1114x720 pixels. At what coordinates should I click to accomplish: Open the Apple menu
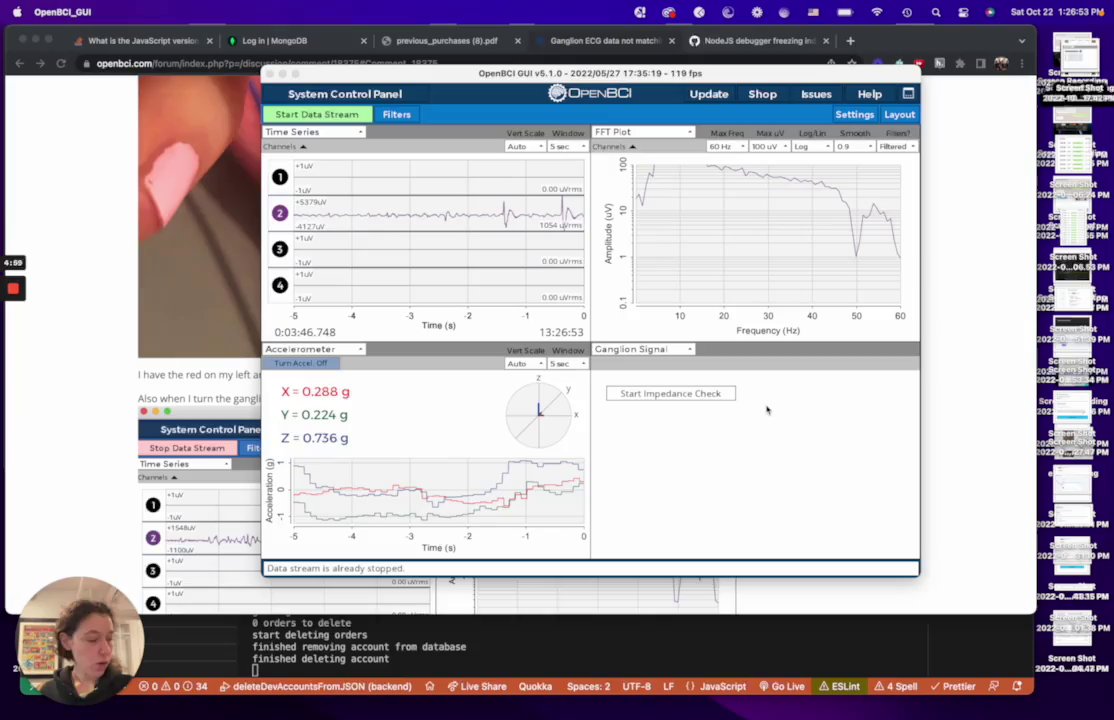click(x=17, y=12)
